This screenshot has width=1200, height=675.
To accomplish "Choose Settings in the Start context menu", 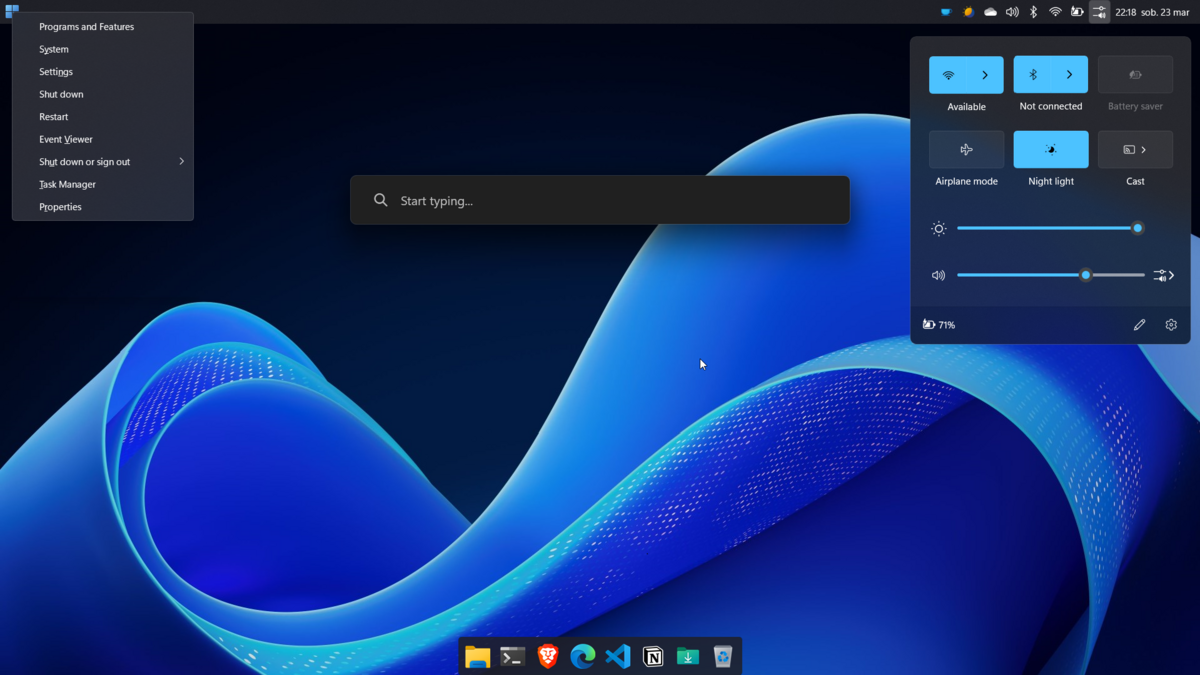I will pyautogui.click(x=103, y=72).
